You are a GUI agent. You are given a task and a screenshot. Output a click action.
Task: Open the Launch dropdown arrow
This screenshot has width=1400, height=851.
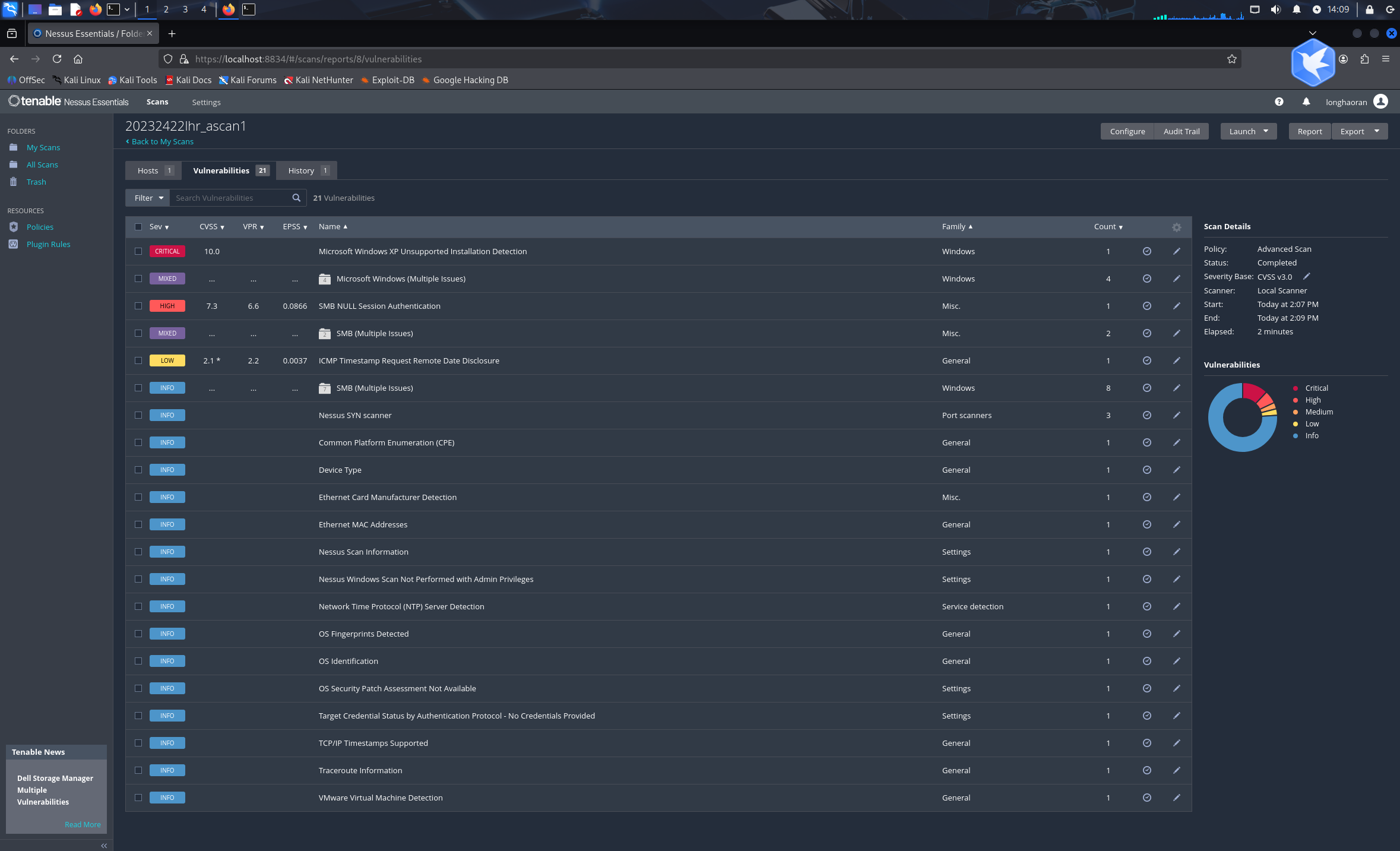click(x=1265, y=131)
